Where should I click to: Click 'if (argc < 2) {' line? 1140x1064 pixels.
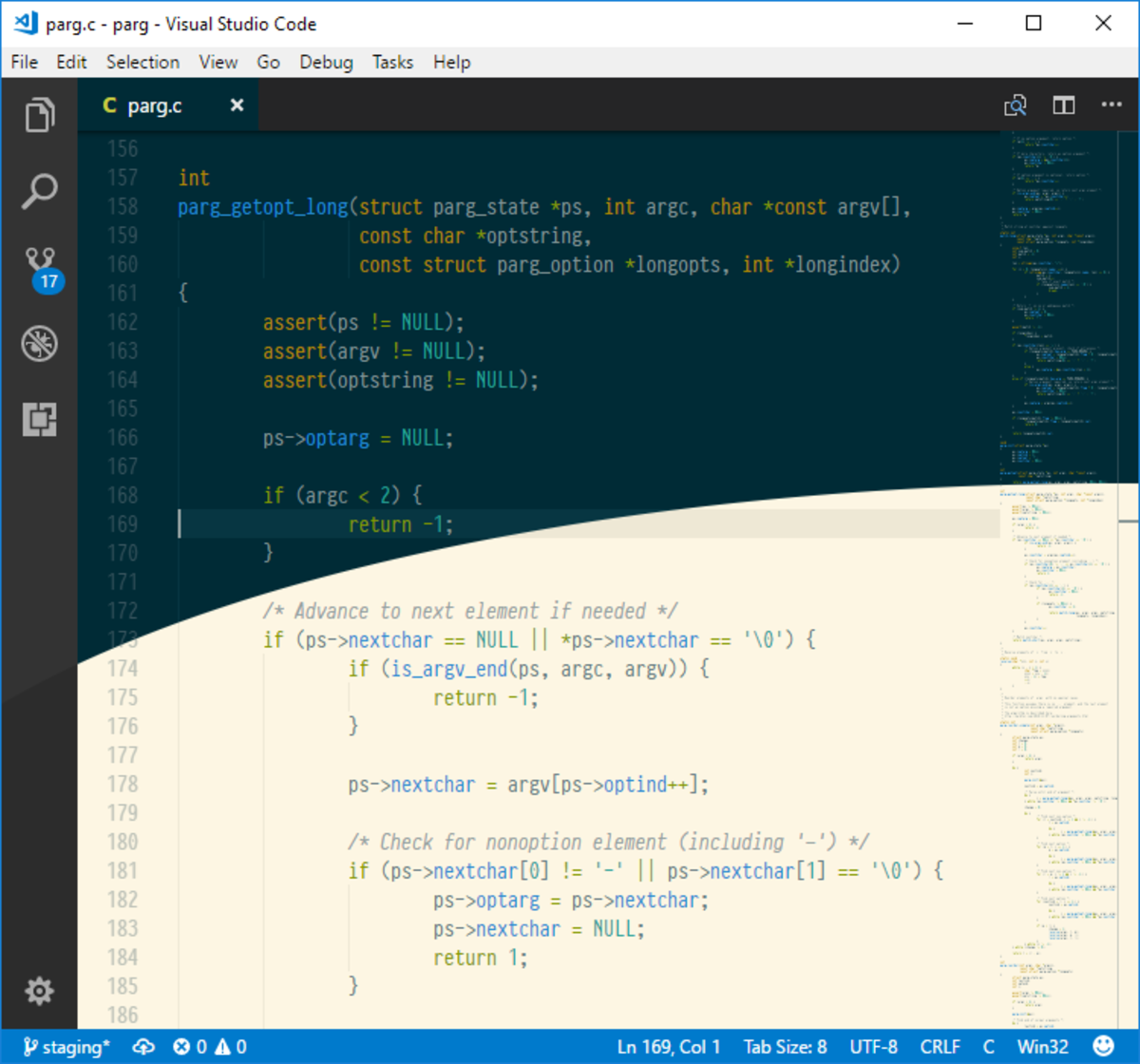point(343,496)
